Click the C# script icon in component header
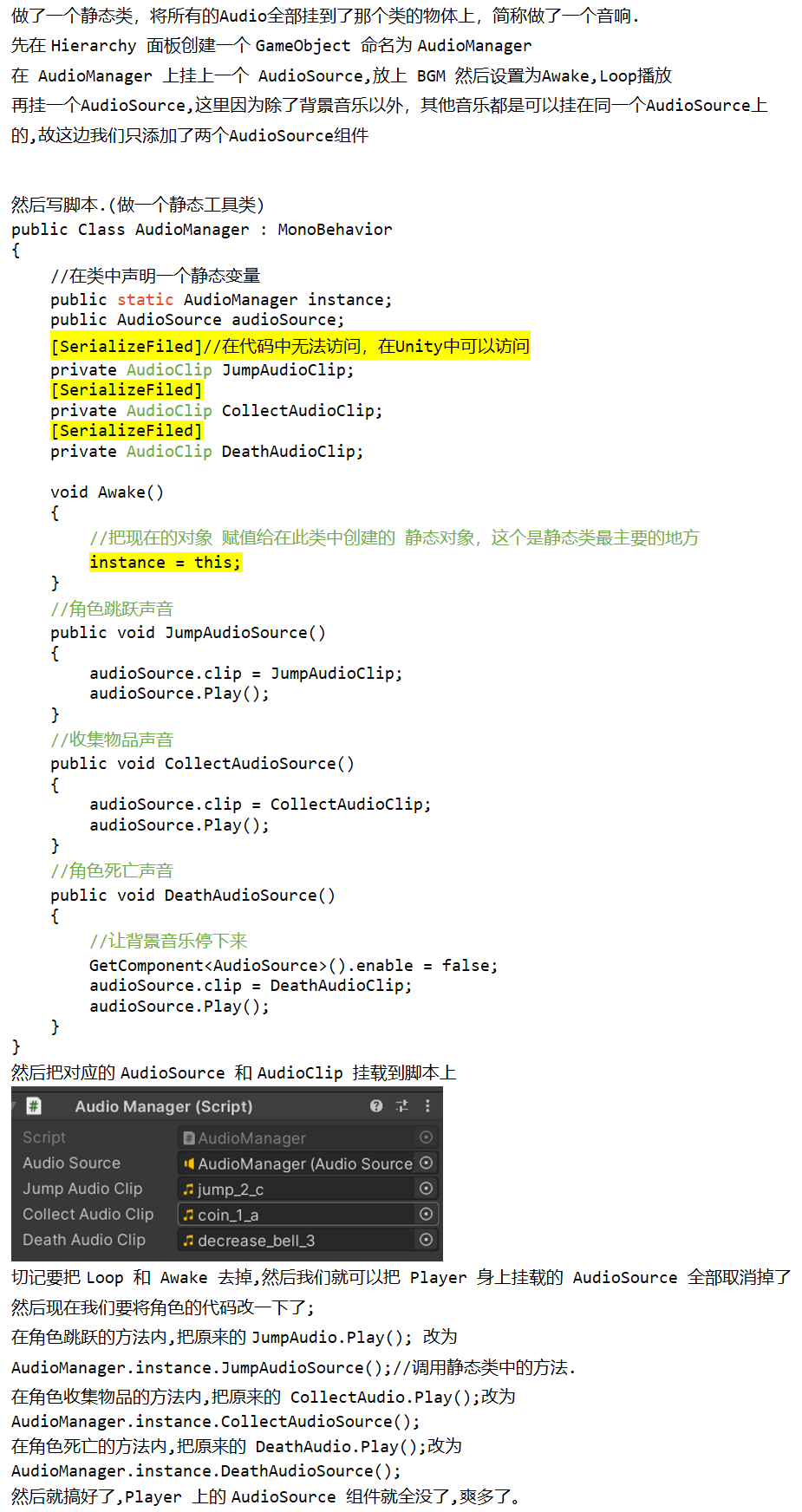 click(34, 1105)
